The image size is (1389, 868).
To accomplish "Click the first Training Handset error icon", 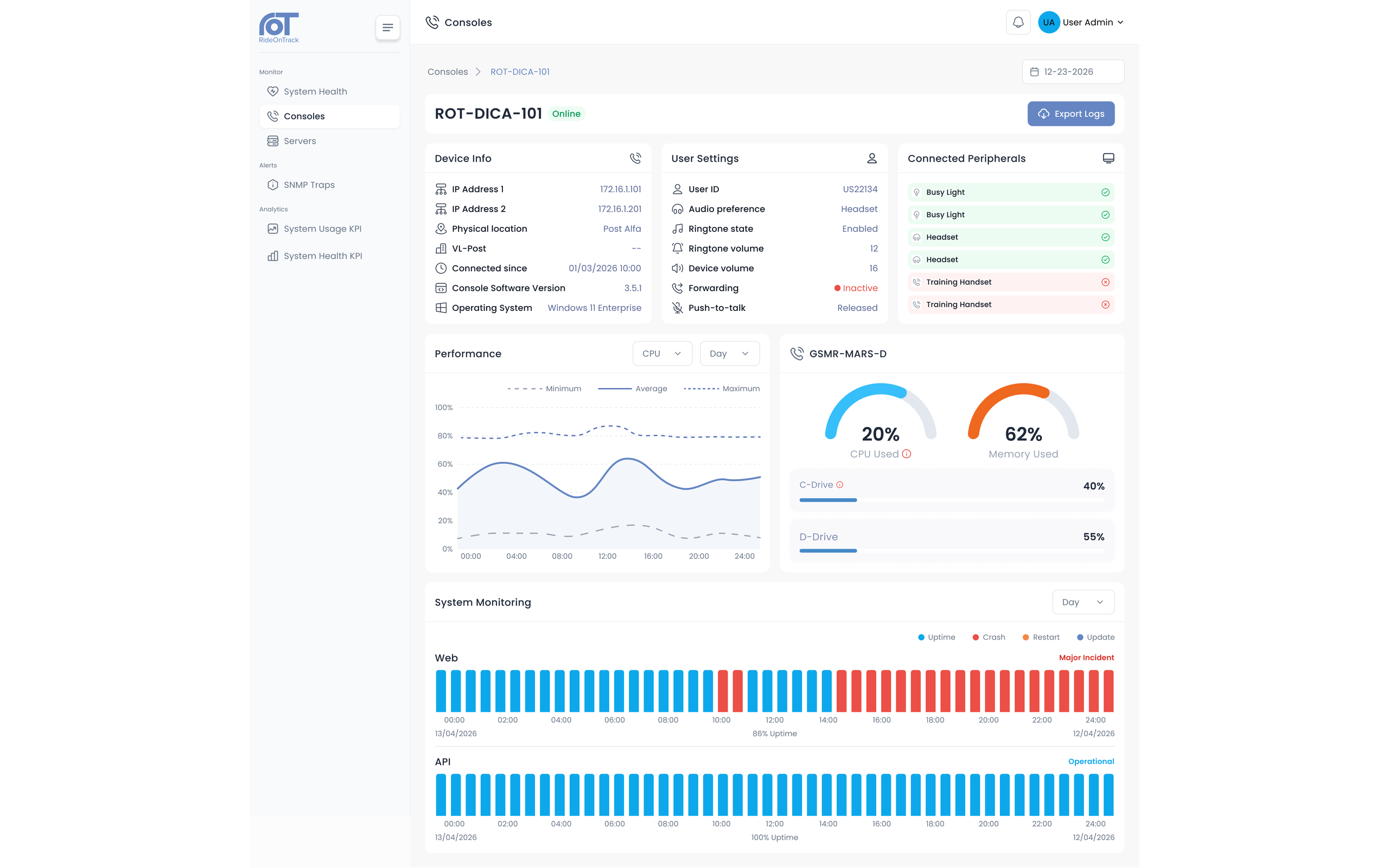I will [1105, 282].
